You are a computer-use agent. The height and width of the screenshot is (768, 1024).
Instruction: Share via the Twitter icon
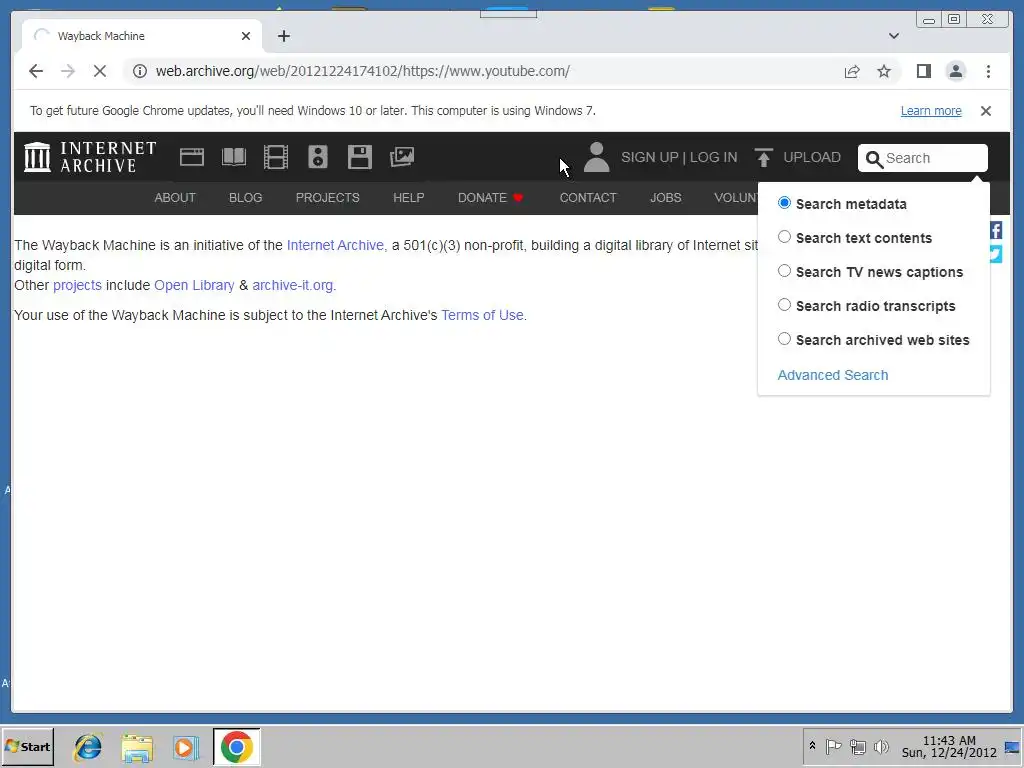(996, 253)
